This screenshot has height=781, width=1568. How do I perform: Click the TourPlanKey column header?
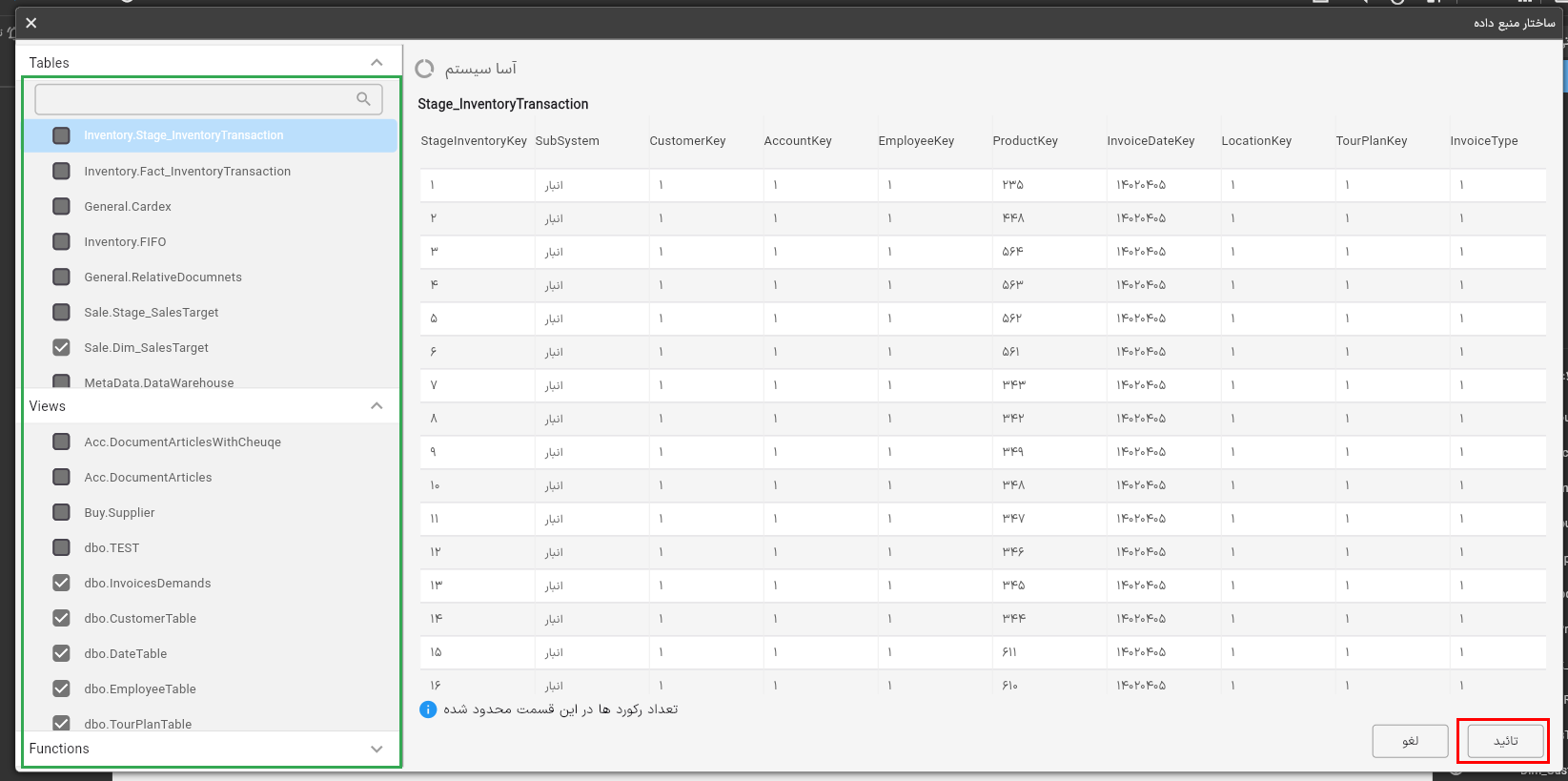point(1372,141)
